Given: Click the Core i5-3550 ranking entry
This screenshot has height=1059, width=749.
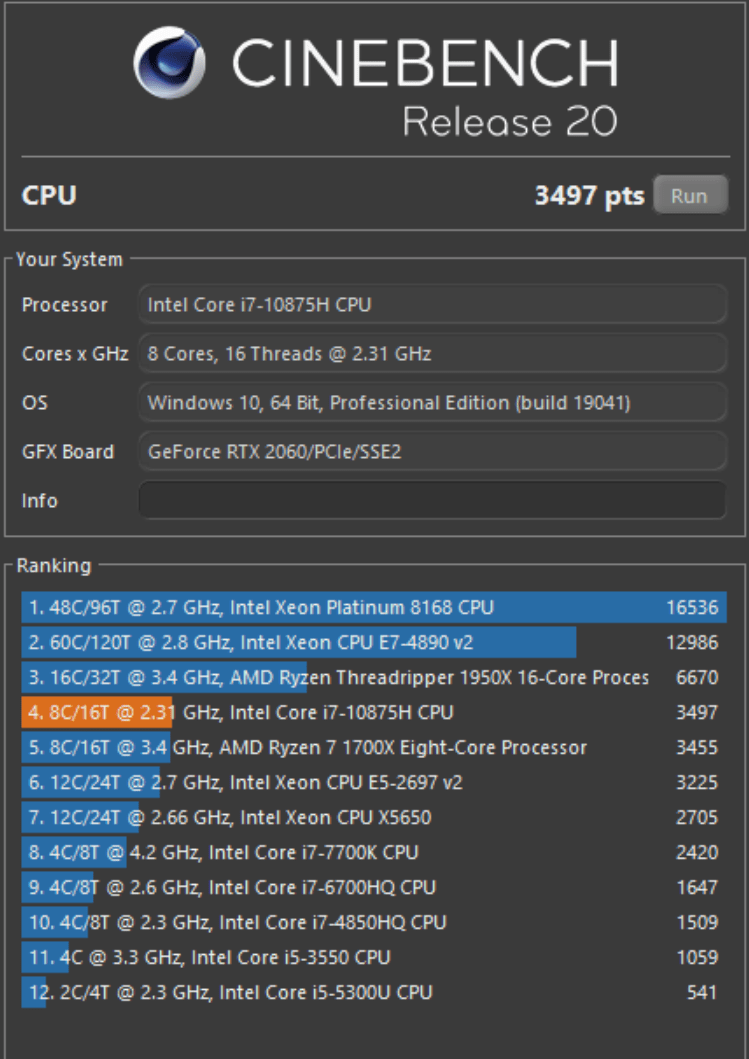Looking at the screenshot, I should (x=373, y=958).
